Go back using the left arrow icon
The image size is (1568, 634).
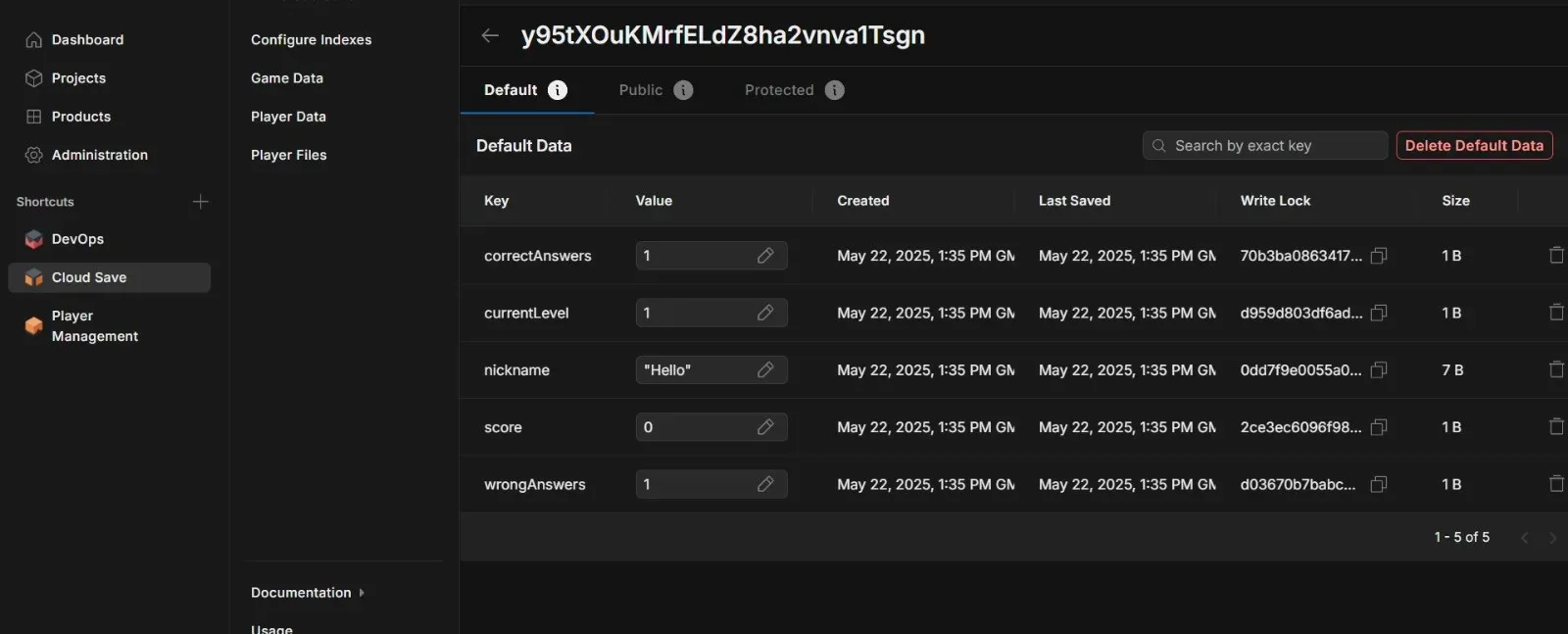pyautogui.click(x=490, y=35)
